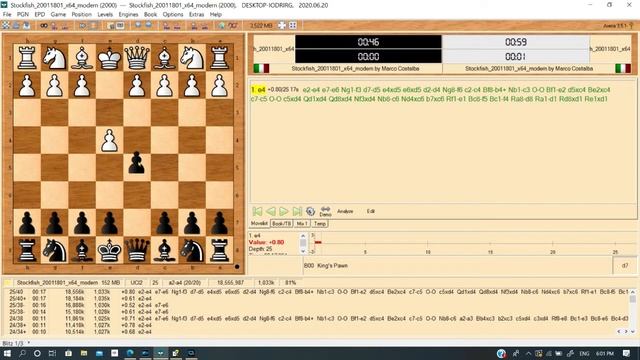Switch to the Book/TB tab

[282, 224]
